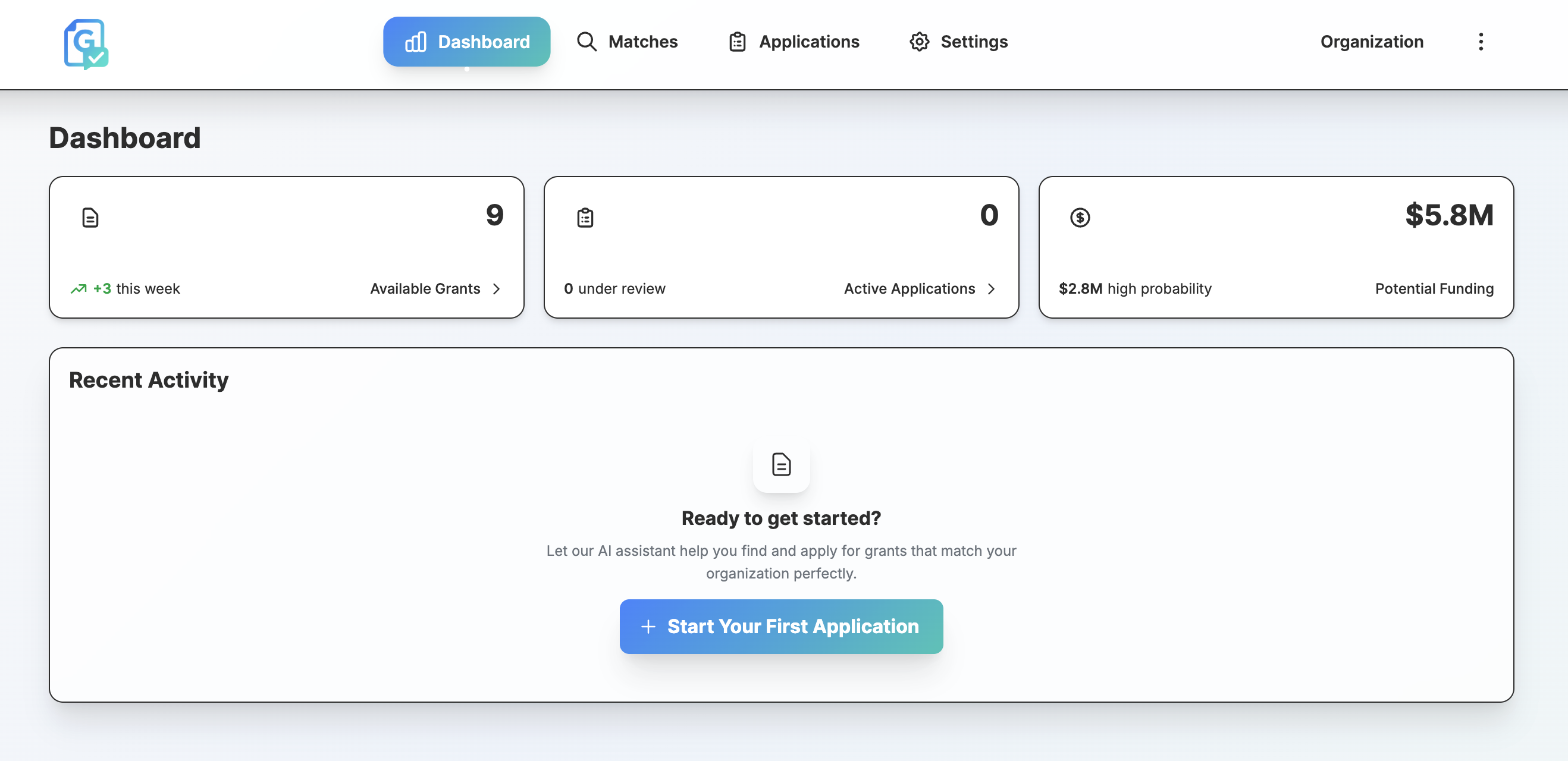
Task: Expand Active Applications chevron arrow
Action: (x=991, y=289)
